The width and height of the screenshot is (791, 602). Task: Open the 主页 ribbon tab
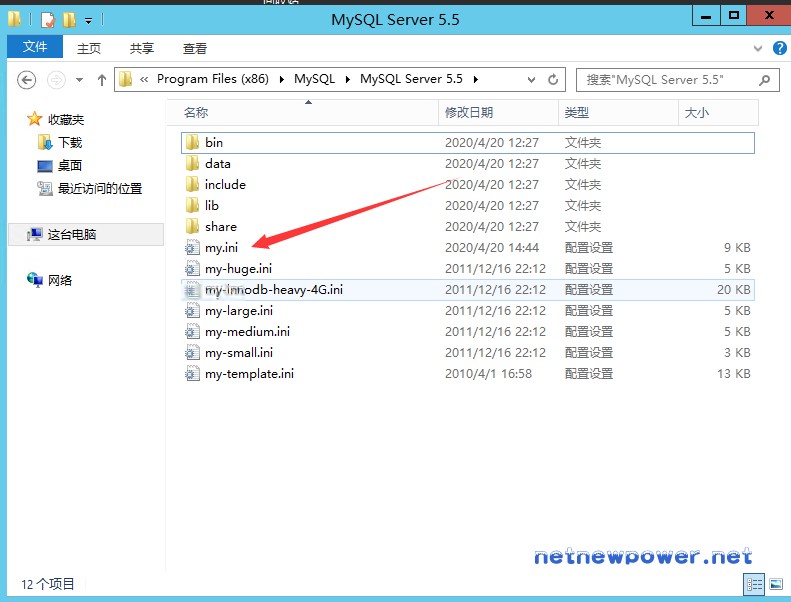pos(89,48)
